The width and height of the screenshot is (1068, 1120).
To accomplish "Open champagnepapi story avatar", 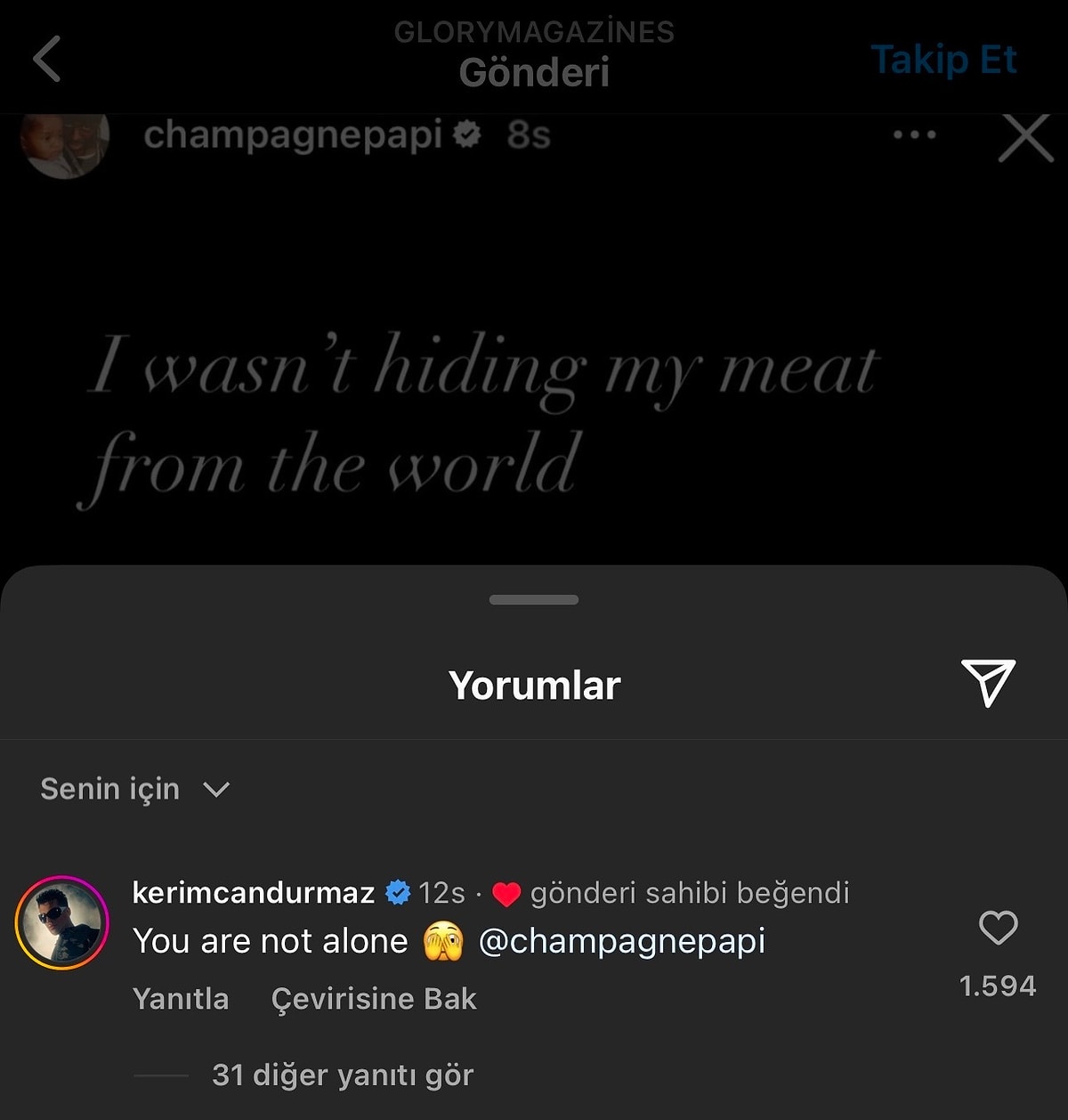I will tap(64, 142).
